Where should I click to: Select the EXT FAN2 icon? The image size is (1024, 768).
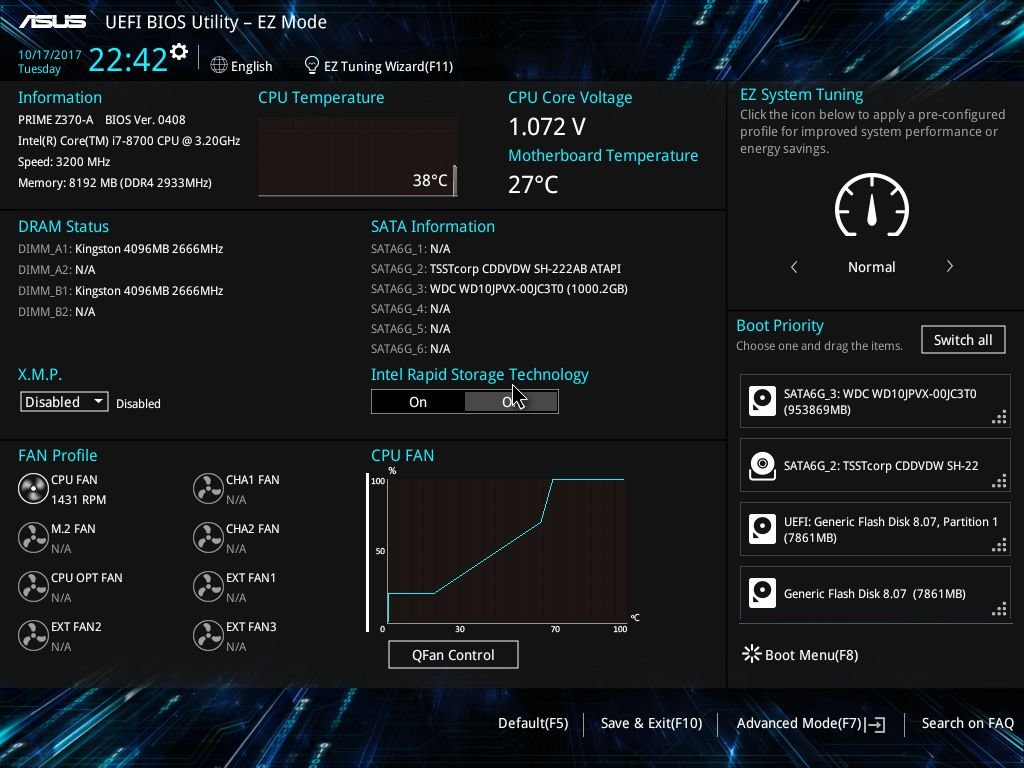pos(33,635)
